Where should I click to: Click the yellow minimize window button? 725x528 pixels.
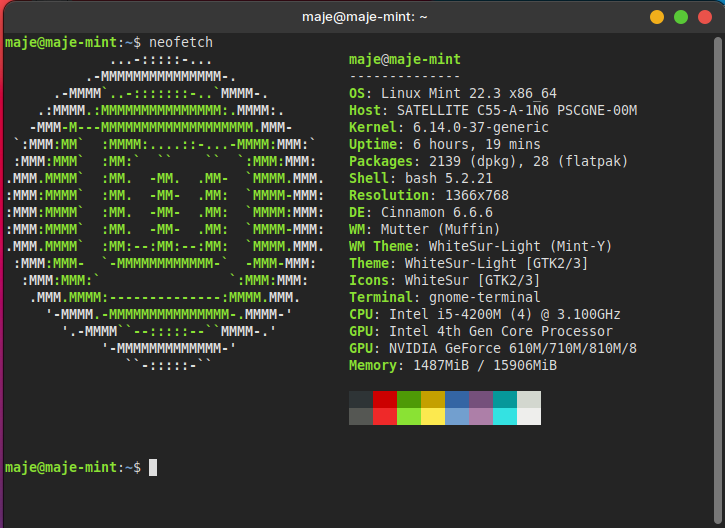coord(657,17)
